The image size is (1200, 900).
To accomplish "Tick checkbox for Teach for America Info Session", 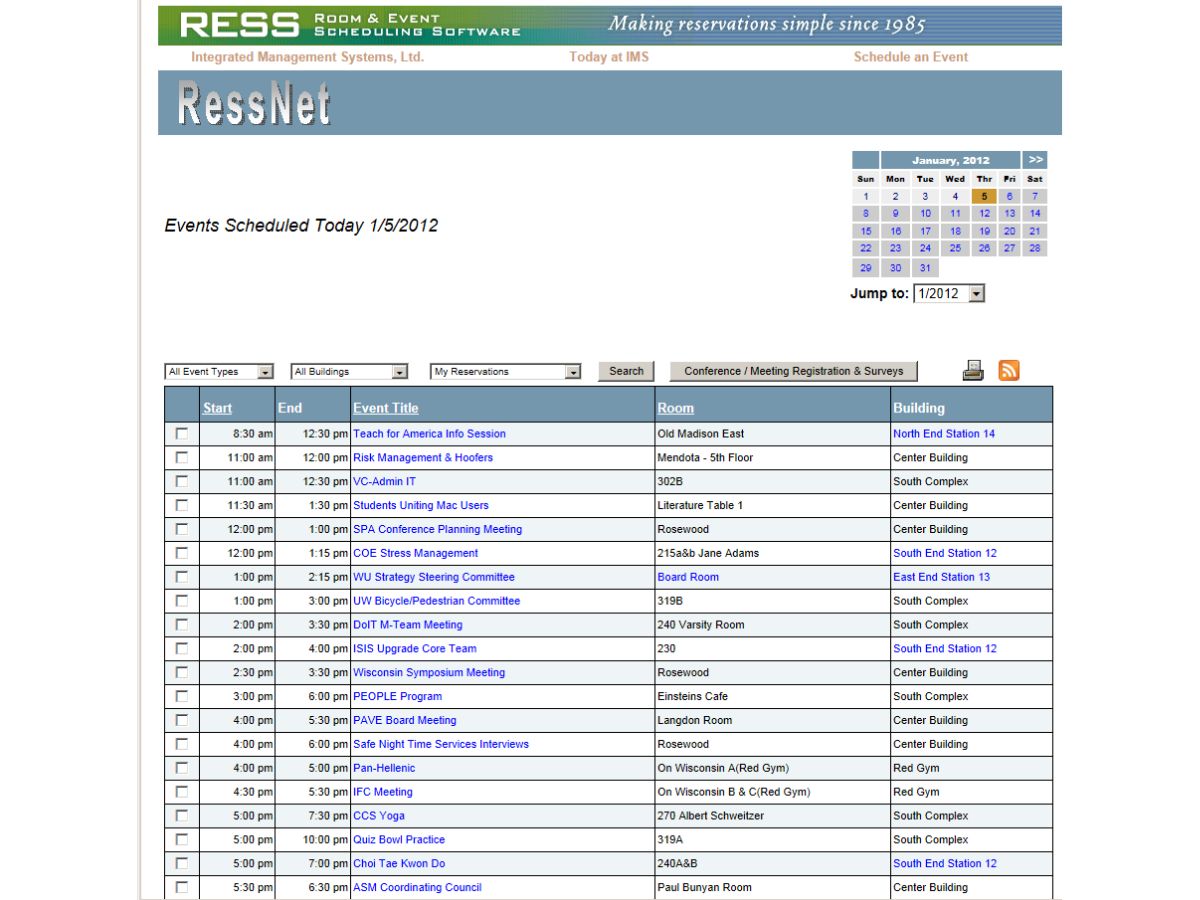I will (x=181, y=434).
